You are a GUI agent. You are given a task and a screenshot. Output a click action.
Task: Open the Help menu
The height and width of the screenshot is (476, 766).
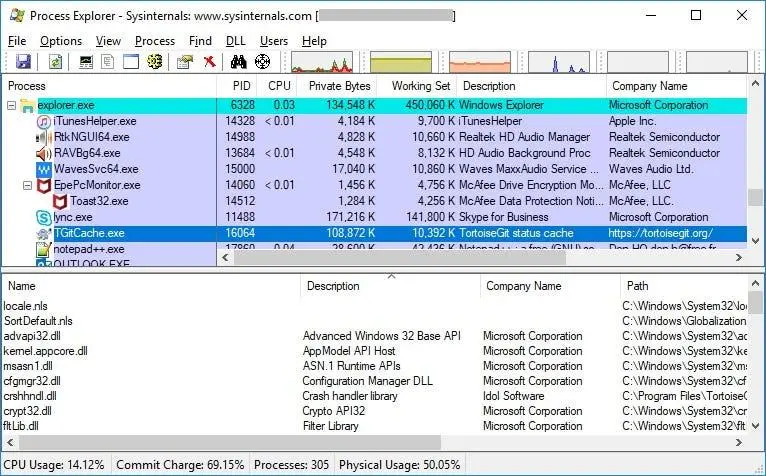[314, 41]
